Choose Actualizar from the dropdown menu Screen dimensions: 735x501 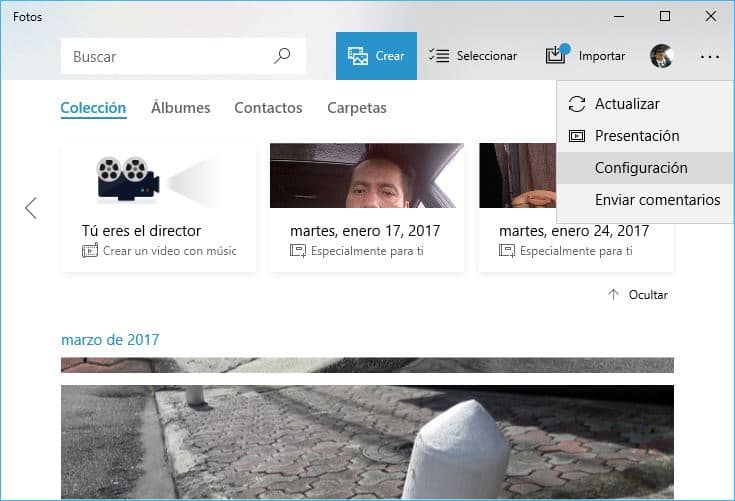(626, 104)
